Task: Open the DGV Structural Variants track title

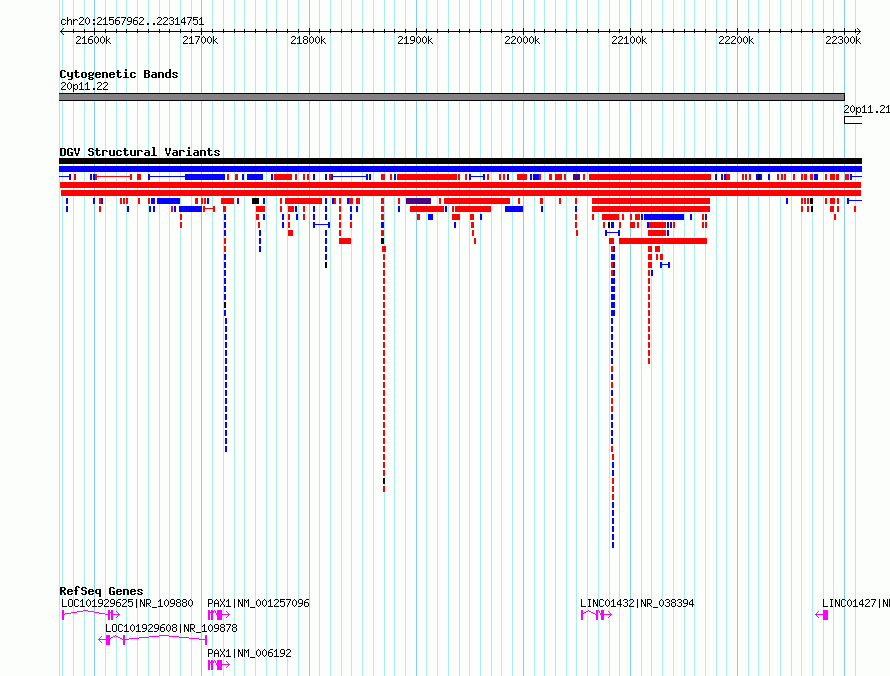Action: [x=140, y=152]
